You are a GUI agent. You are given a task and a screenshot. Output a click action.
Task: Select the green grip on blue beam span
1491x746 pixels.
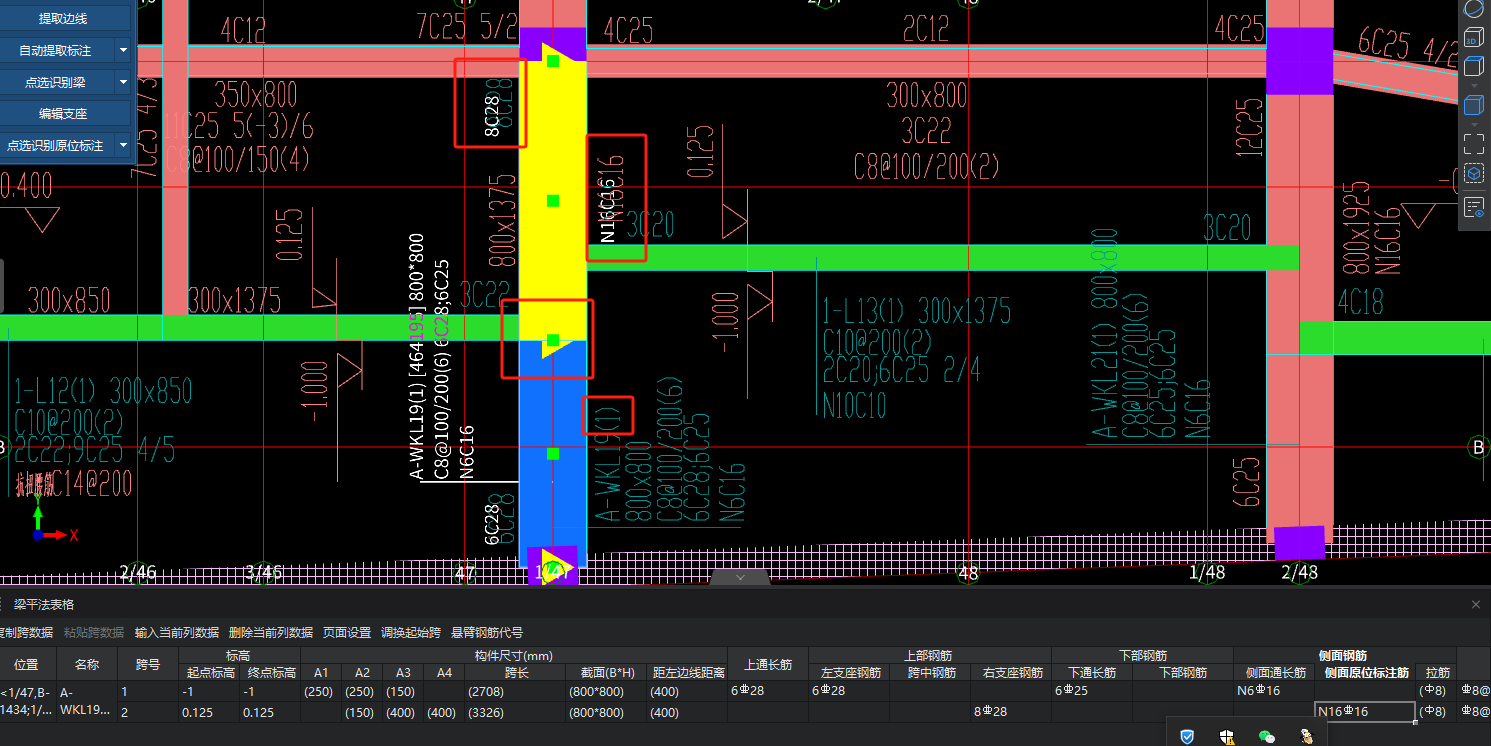pyautogui.click(x=553, y=454)
